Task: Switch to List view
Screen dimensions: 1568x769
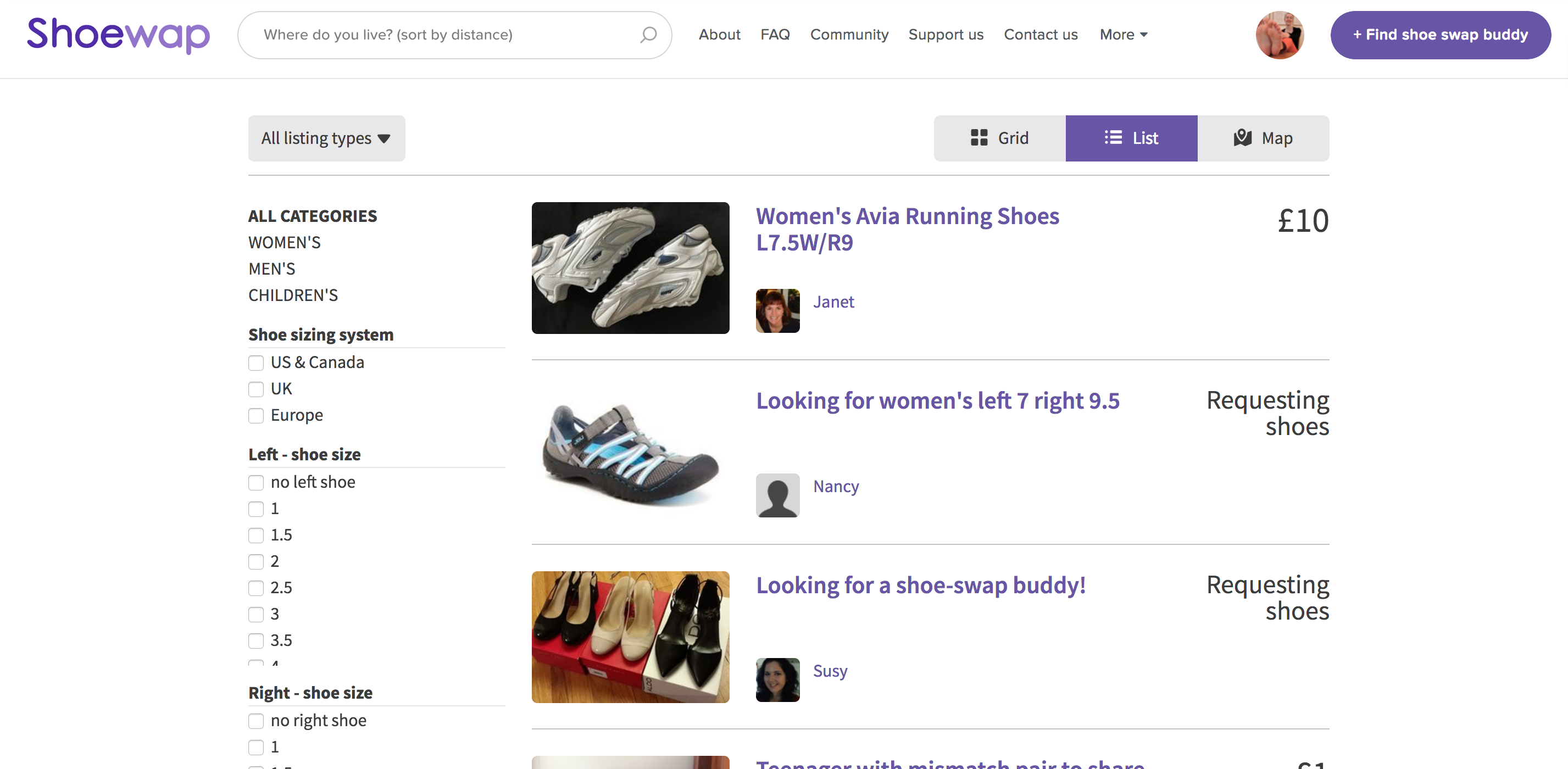Action: (x=1131, y=138)
